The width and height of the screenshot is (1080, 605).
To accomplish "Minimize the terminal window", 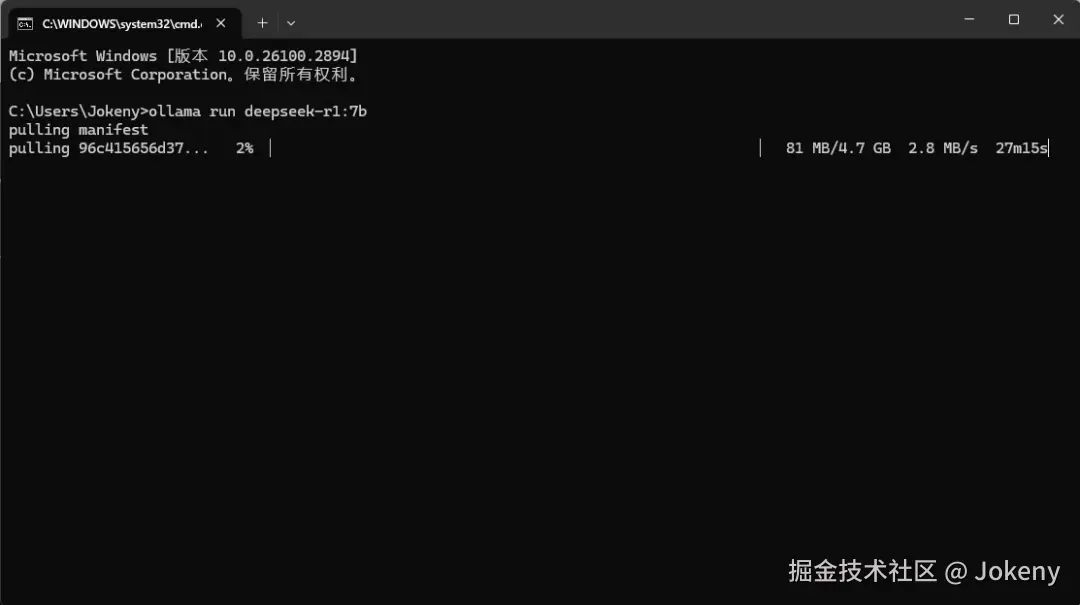I will tap(969, 19).
